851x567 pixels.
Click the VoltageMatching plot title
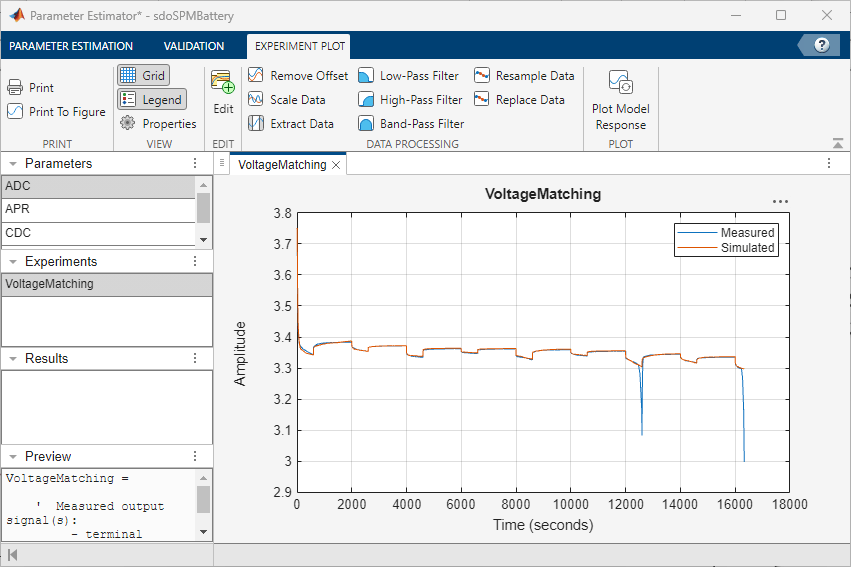(543, 194)
